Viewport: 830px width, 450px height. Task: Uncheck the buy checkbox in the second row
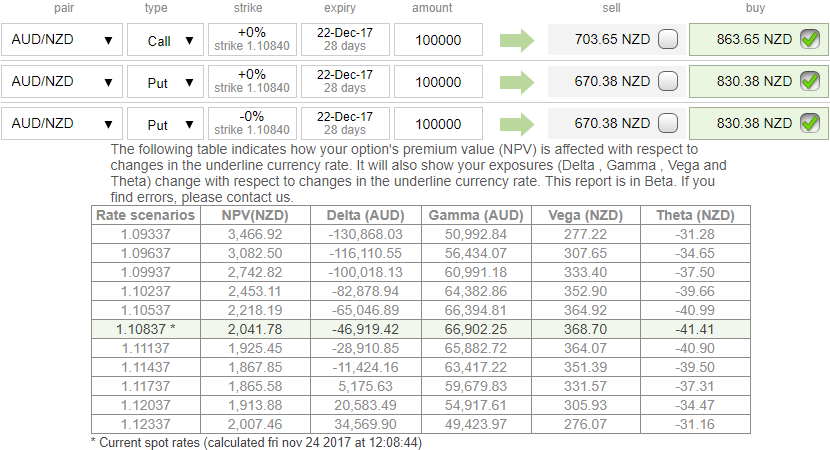pos(810,83)
